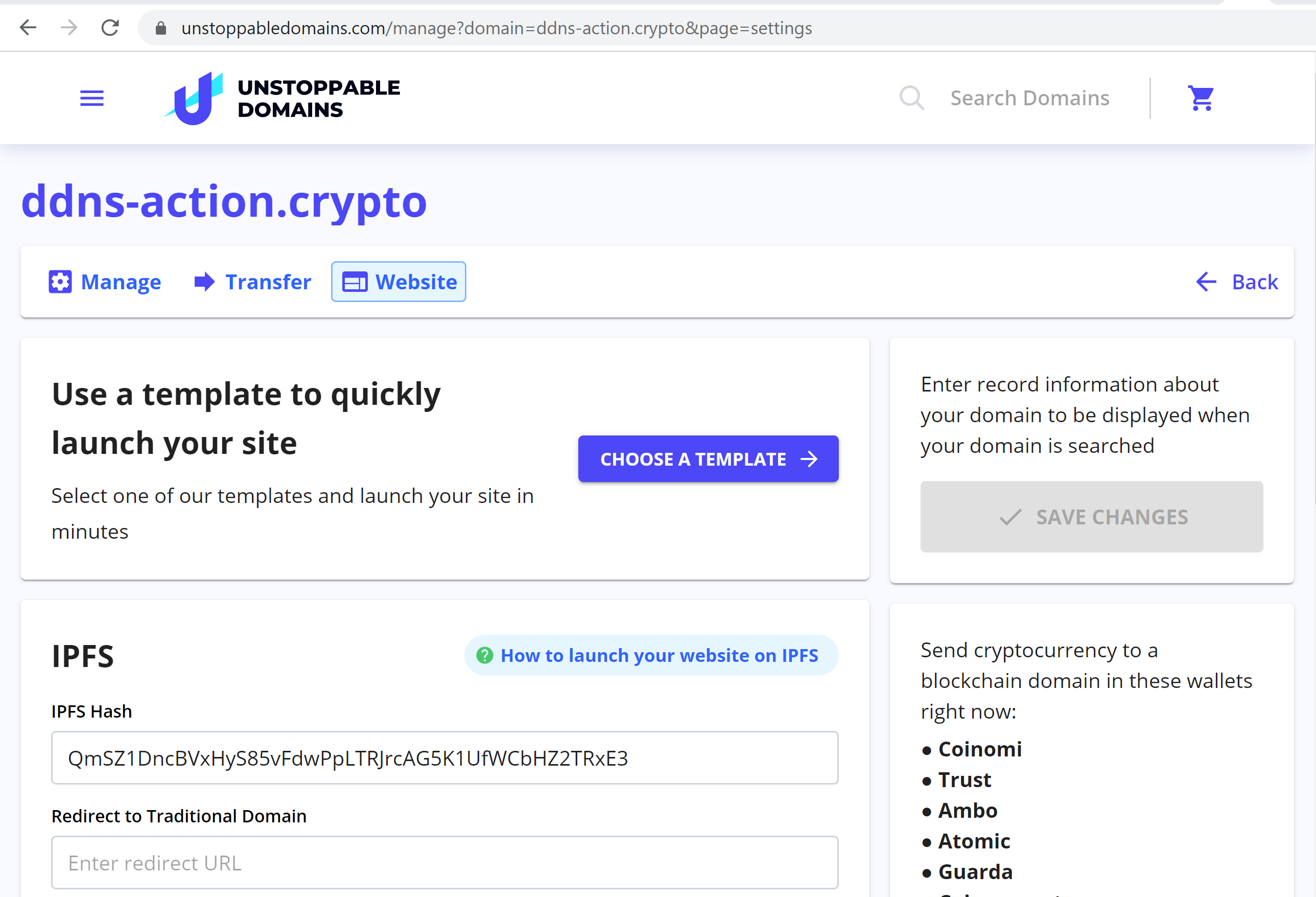Click the shopping cart icon

[1200, 97]
